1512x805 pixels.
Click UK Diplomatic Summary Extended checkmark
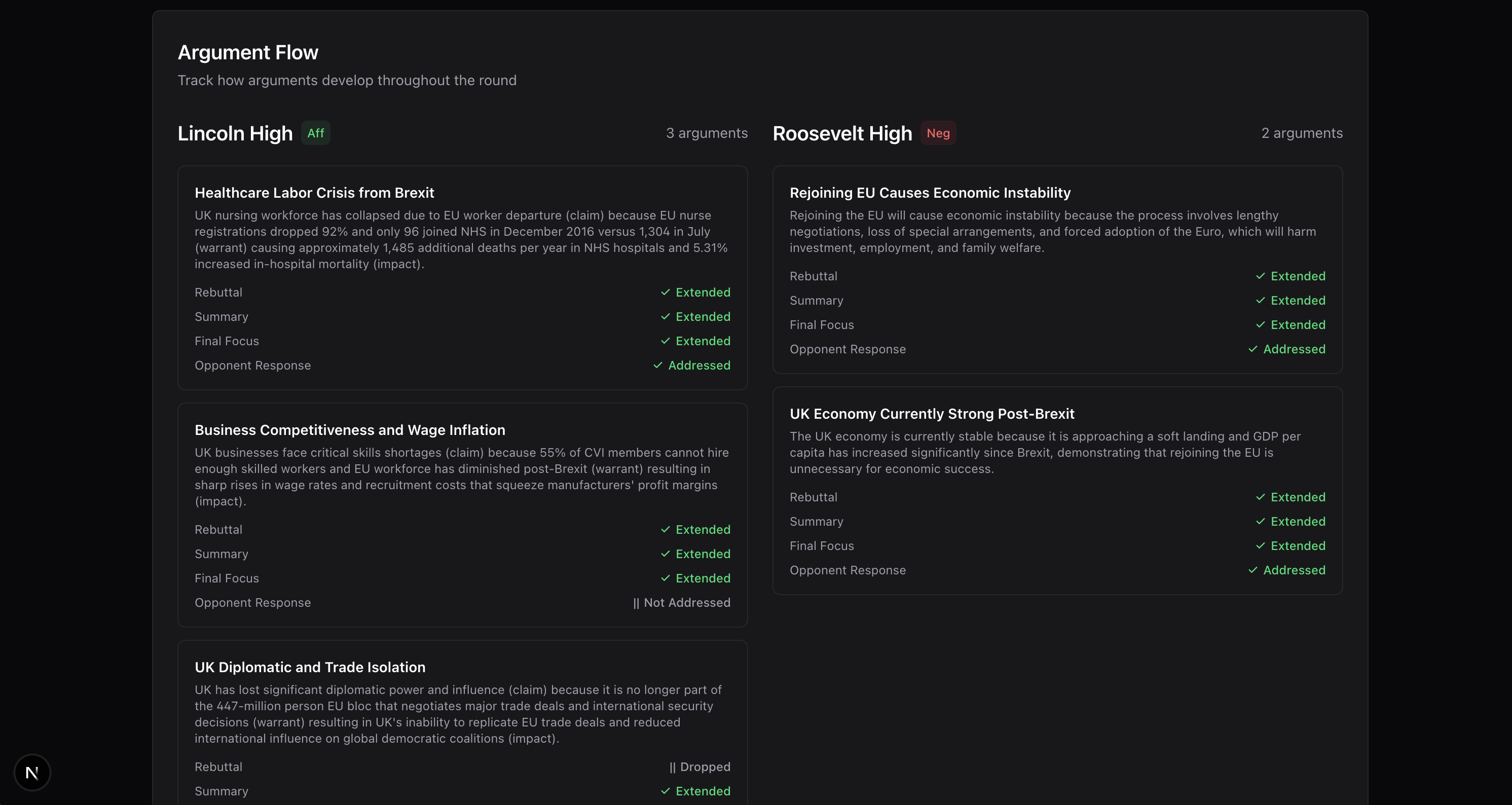[665, 791]
